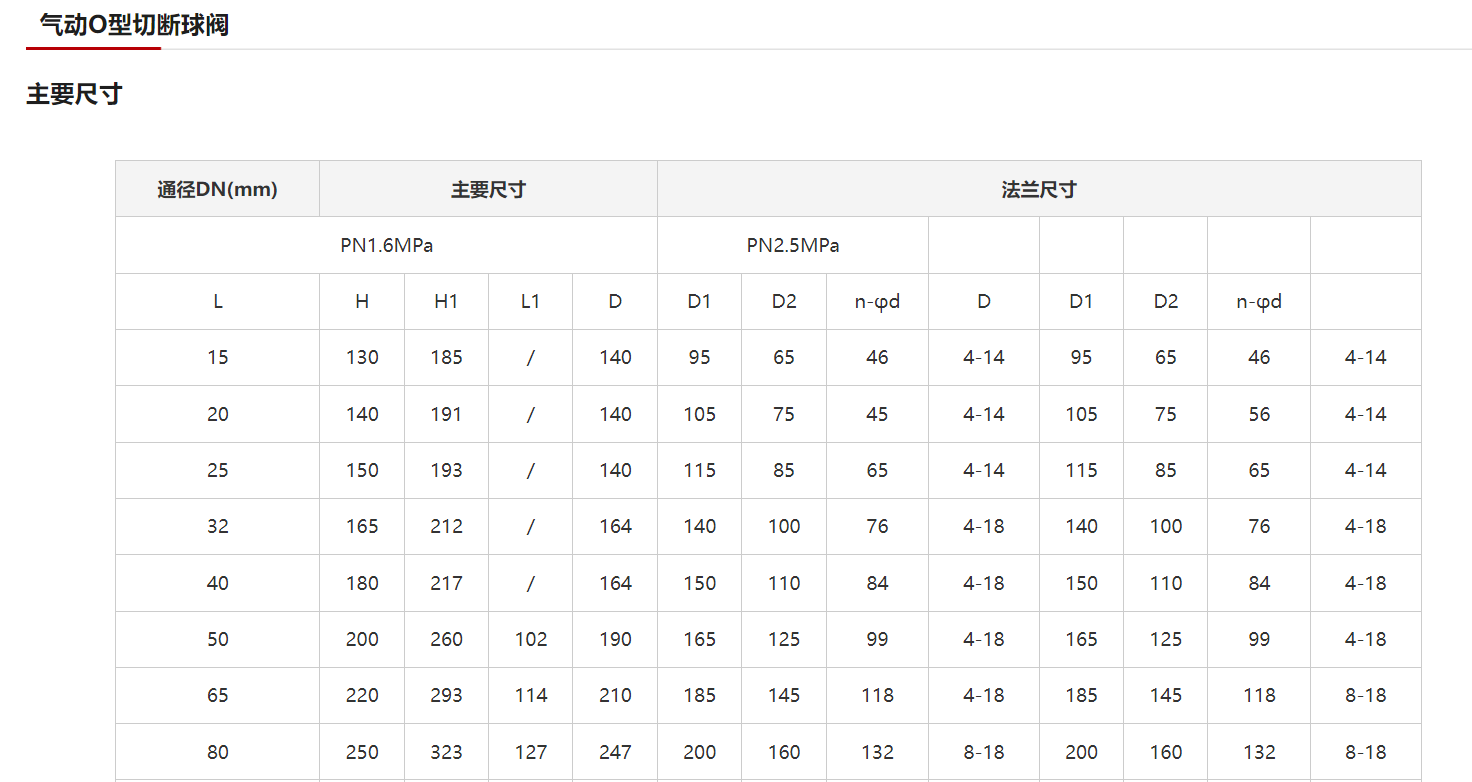This screenshot has height=782, width=1472.
Task: Click the value 193 in the table
Action: (446, 470)
